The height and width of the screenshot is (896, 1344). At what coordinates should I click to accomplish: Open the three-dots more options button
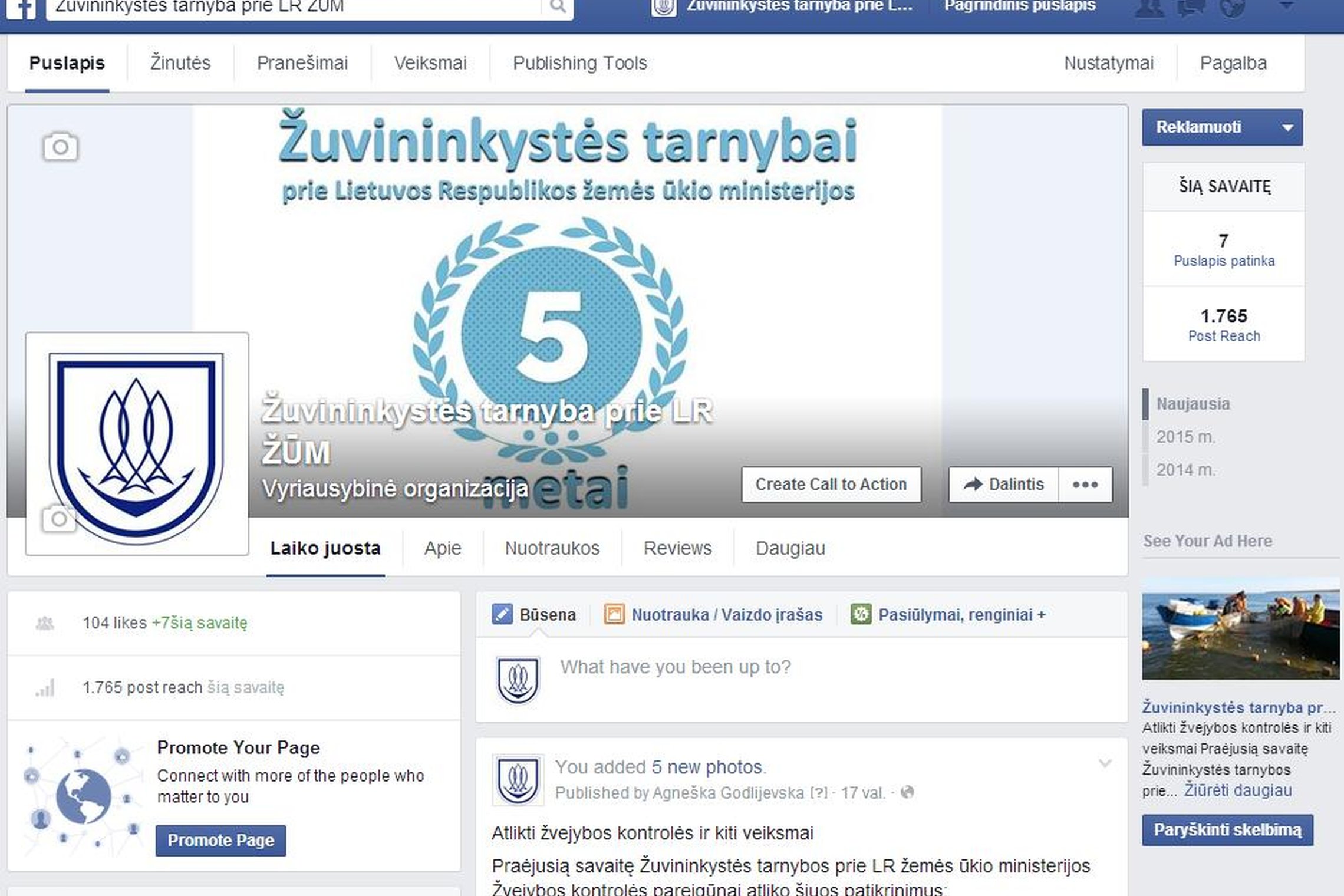[1085, 485]
